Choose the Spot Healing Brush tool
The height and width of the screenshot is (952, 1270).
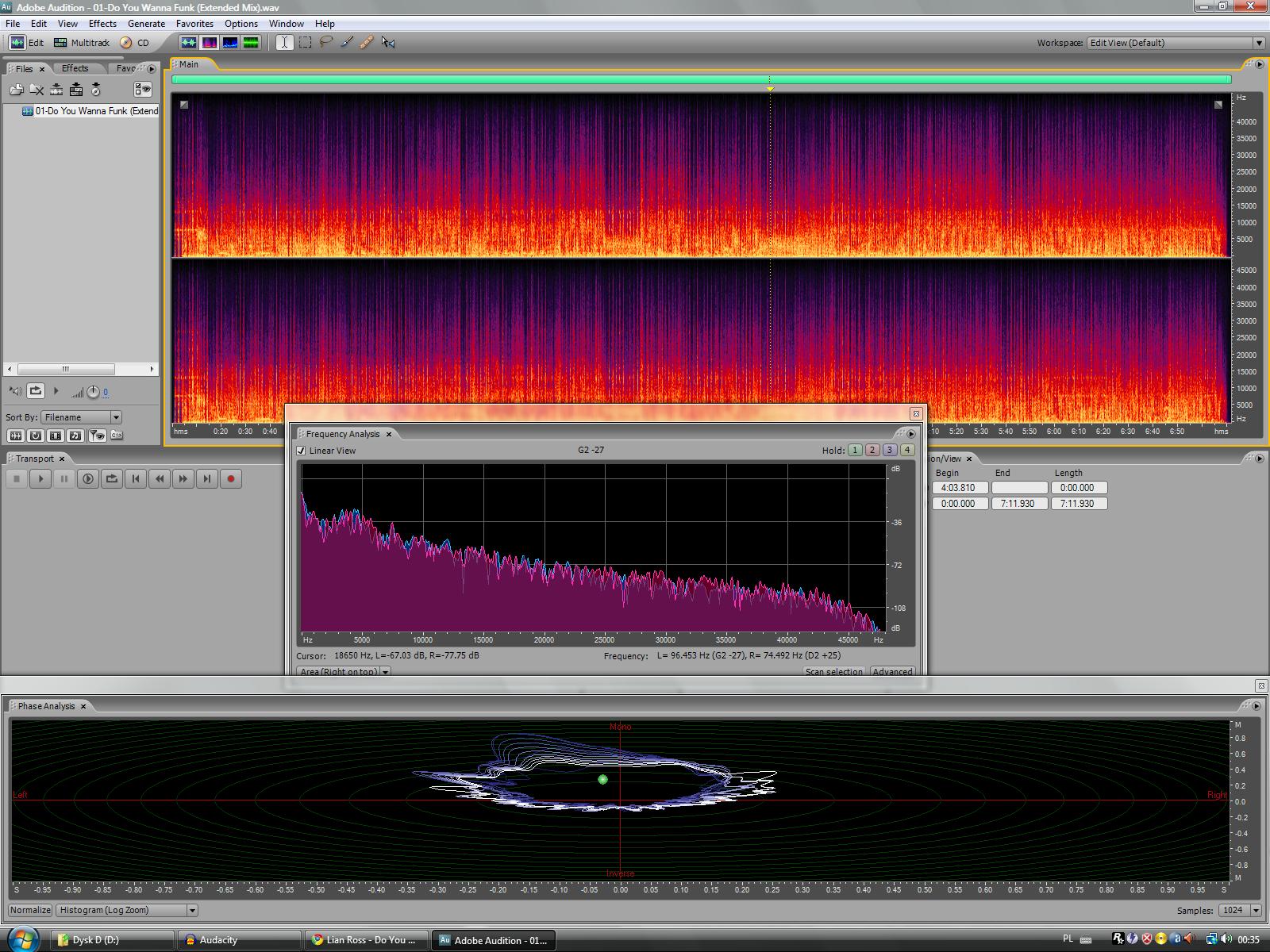point(367,43)
